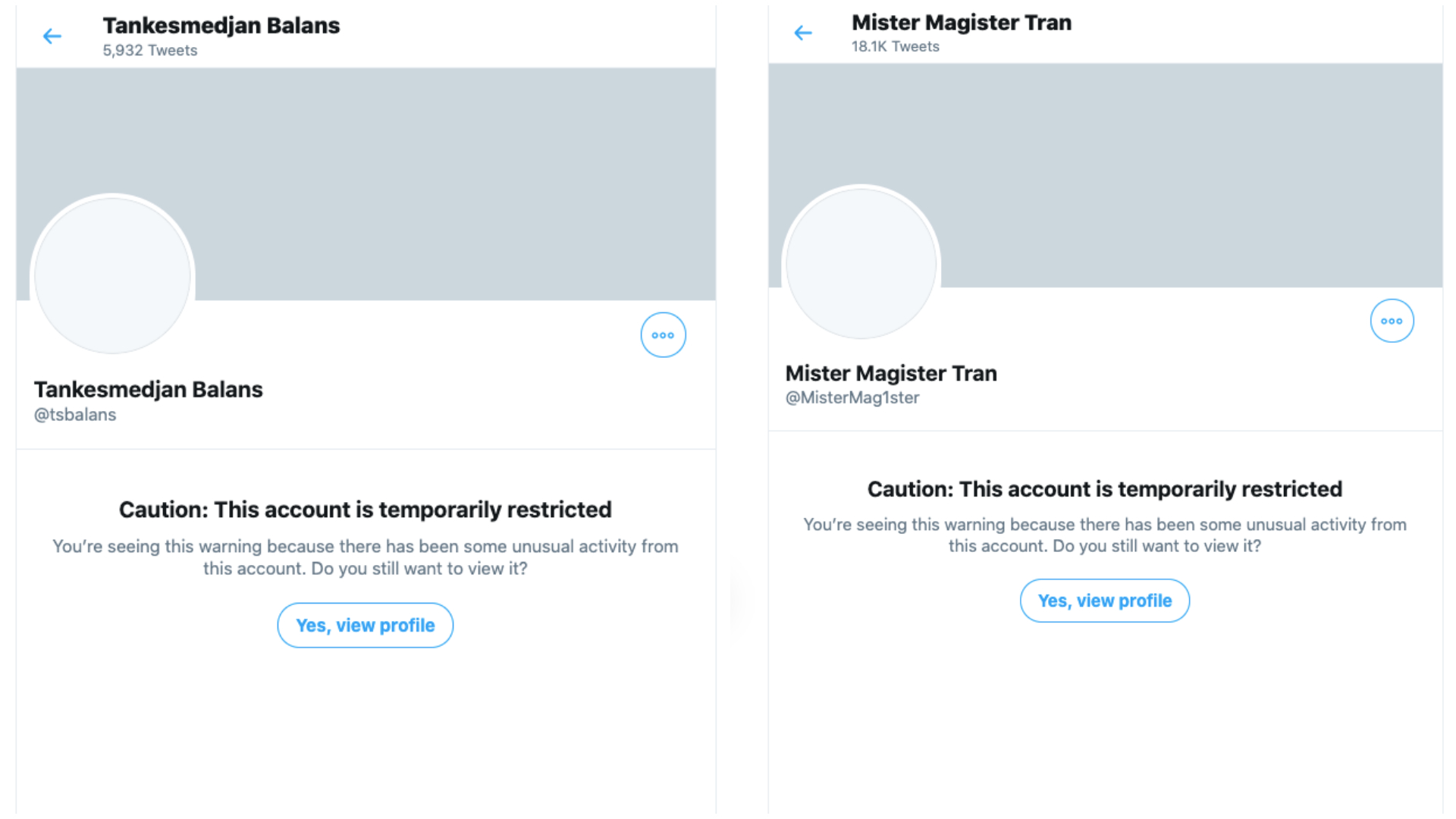
Task: Click Mister Magister Tran name above @MisterMag1ster
Action: click(x=891, y=373)
